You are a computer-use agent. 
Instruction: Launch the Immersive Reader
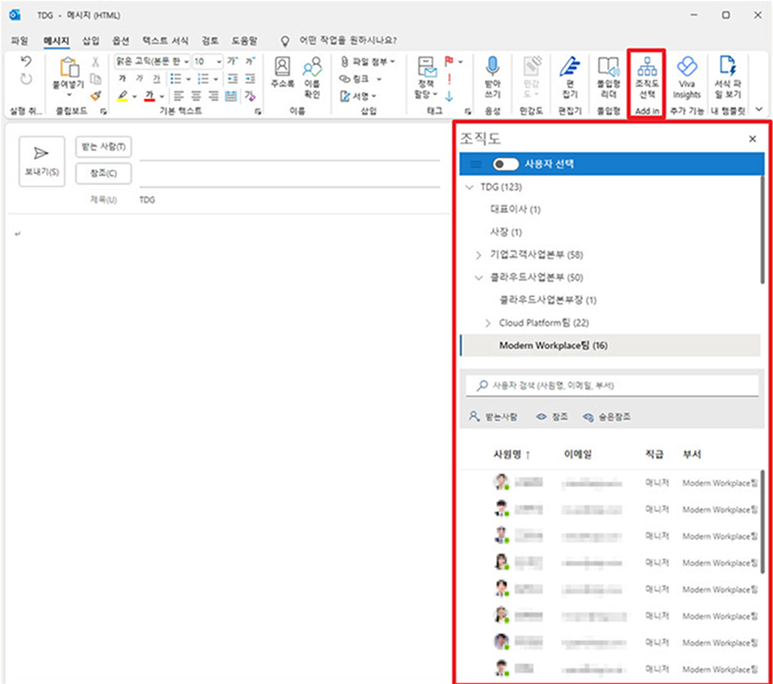click(x=609, y=77)
